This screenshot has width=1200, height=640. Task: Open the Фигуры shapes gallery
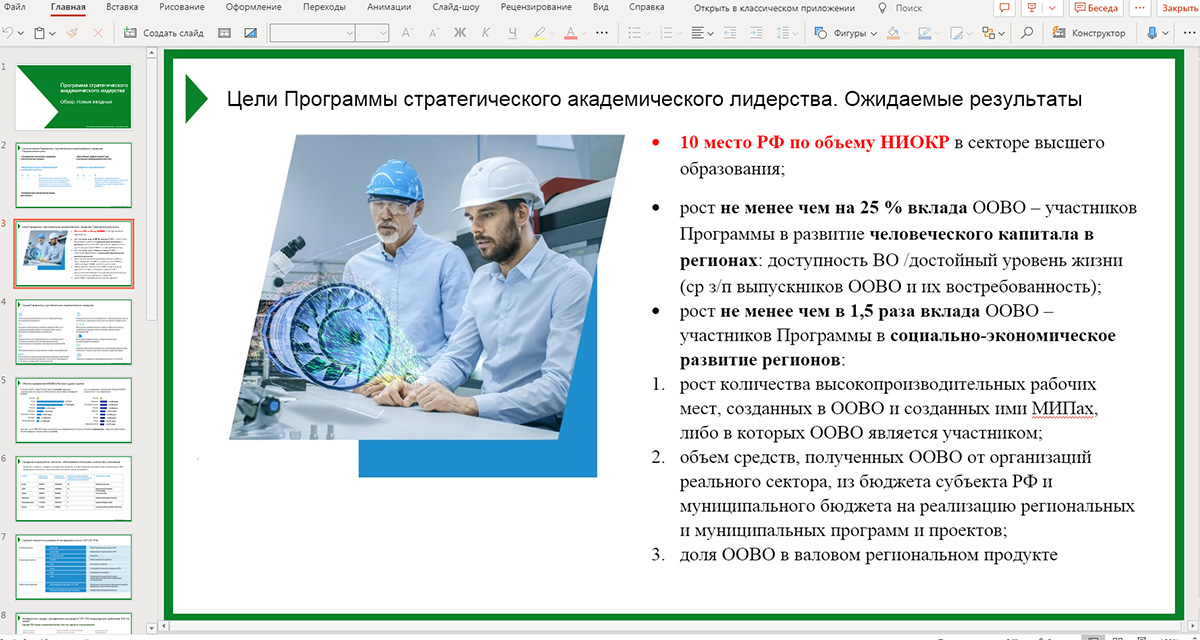[844, 33]
